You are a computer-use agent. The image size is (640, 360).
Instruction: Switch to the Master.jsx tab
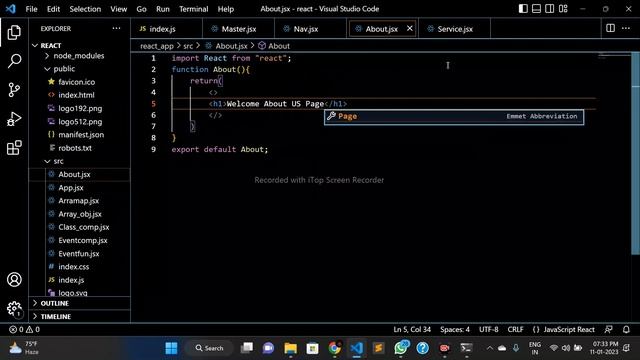pos(238,29)
